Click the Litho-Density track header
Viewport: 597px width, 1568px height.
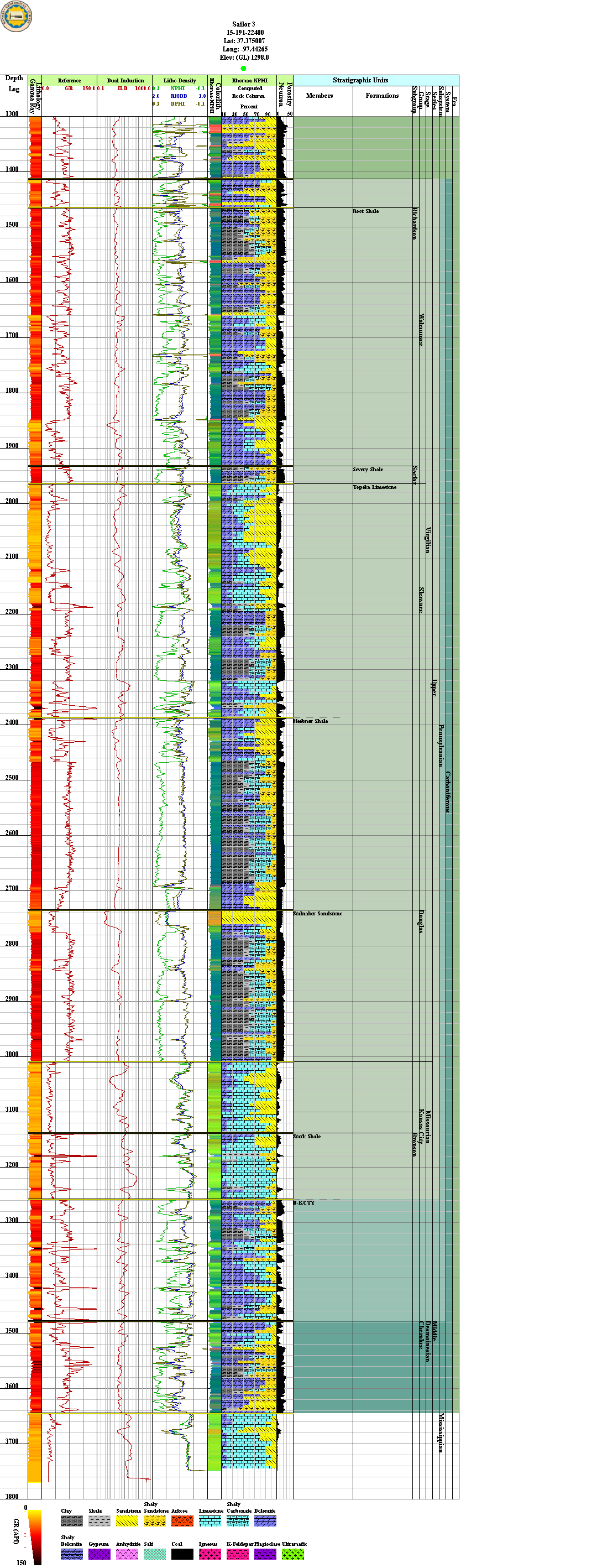180,80
